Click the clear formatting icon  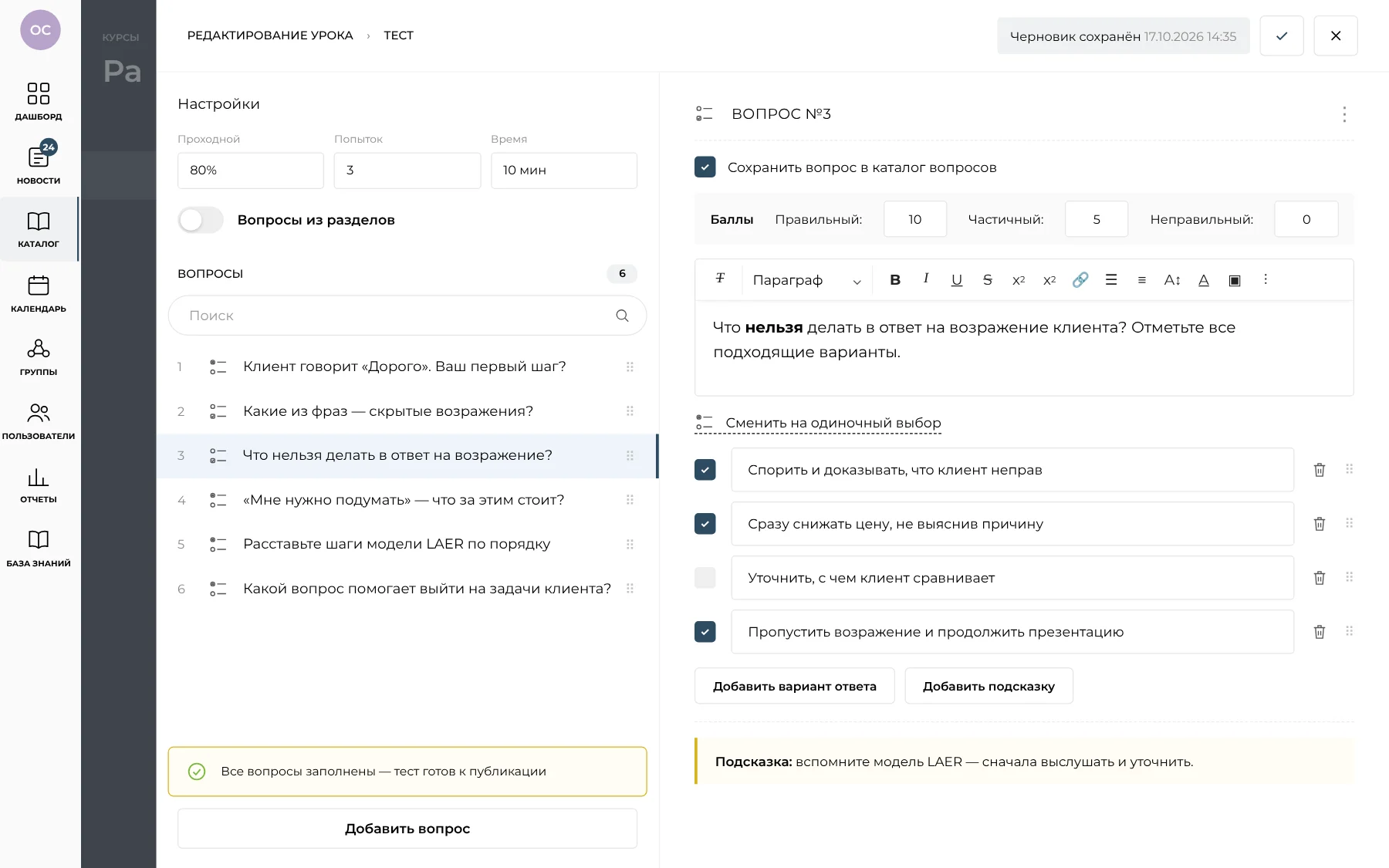[720, 279]
